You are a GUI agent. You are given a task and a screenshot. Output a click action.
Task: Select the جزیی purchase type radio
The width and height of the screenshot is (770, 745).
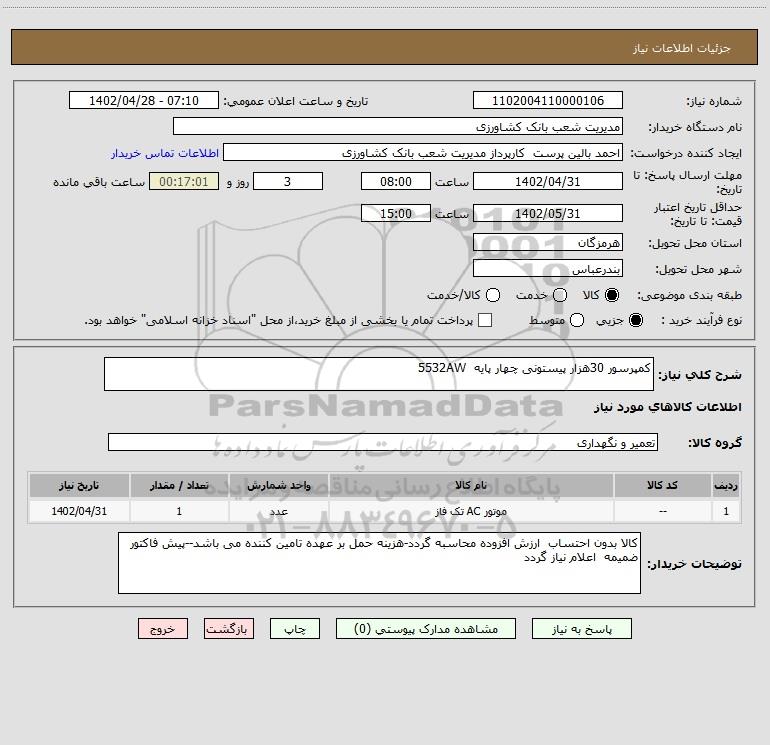636,320
